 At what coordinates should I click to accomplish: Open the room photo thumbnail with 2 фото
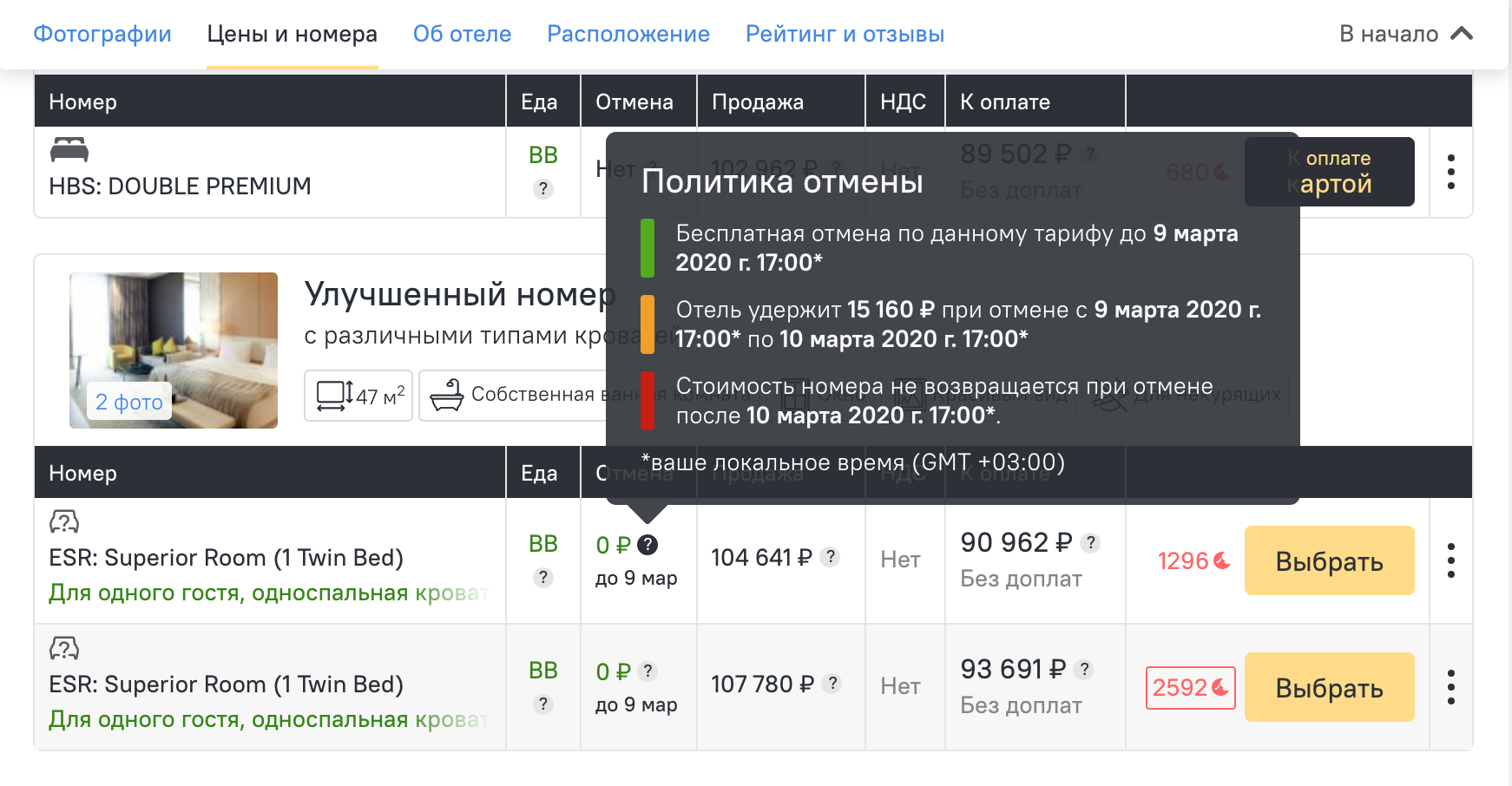click(x=174, y=350)
